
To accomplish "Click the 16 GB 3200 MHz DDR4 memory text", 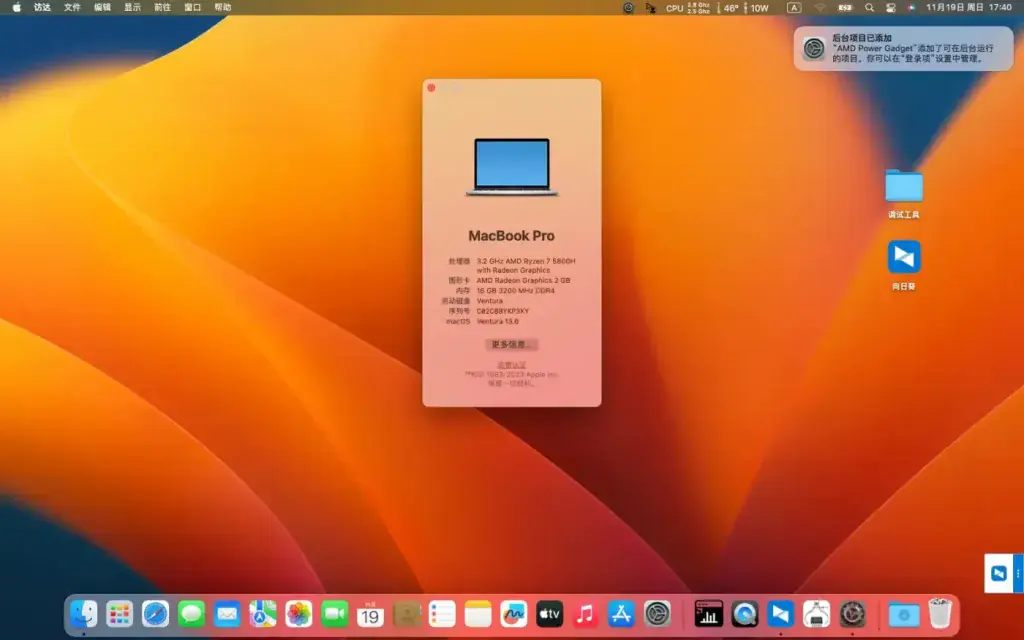I will 515,291.
